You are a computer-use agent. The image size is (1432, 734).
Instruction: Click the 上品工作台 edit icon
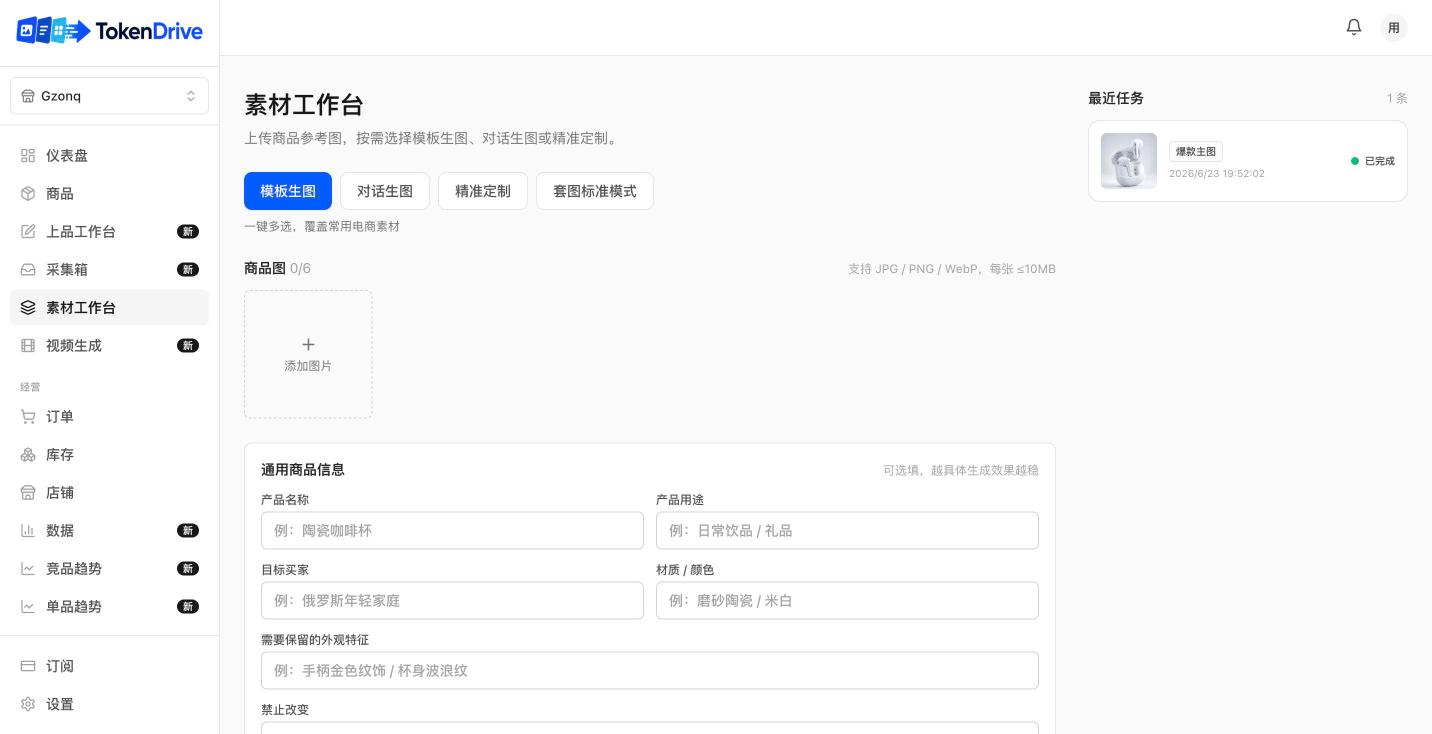click(28, 232)
